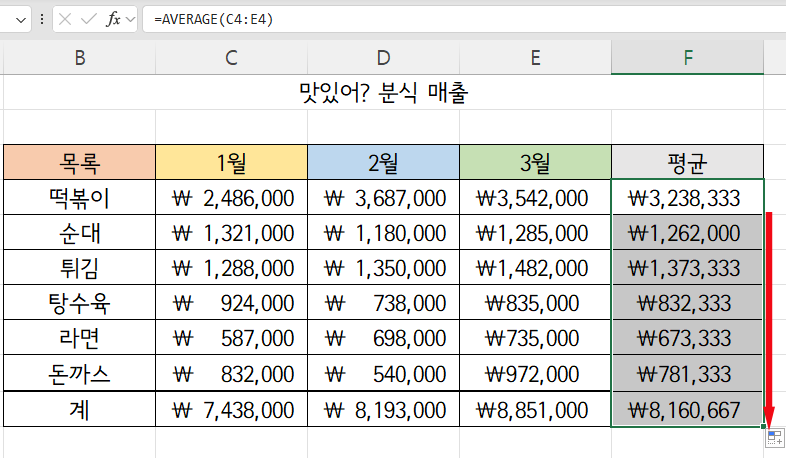Screen dimensions: 786x458
Task: Click the 1월 header cell
Action: pyautogui.click(x=231, y=162)
